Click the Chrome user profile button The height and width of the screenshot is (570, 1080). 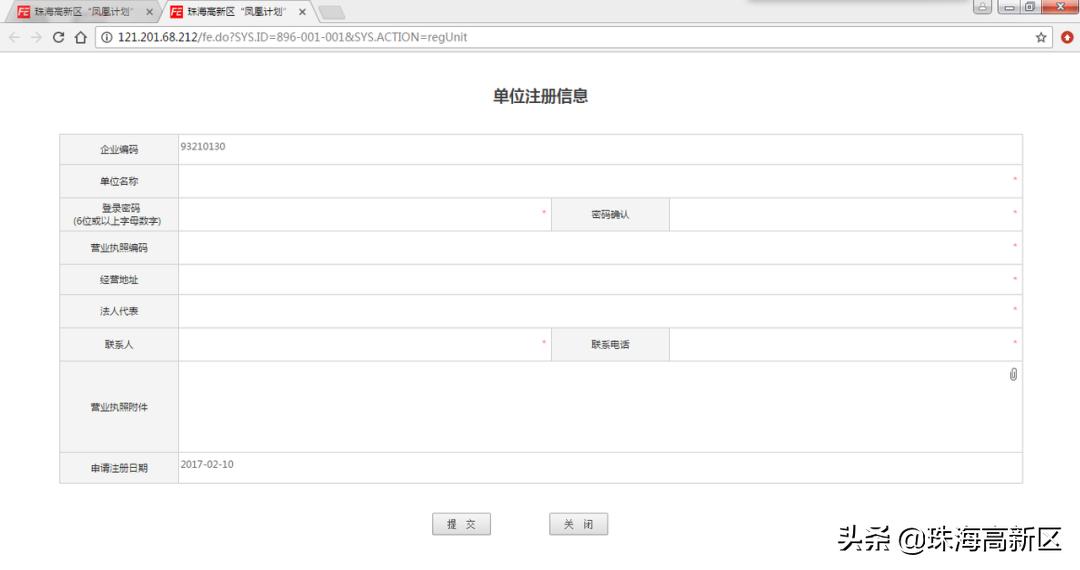click(x=982, y=7)
